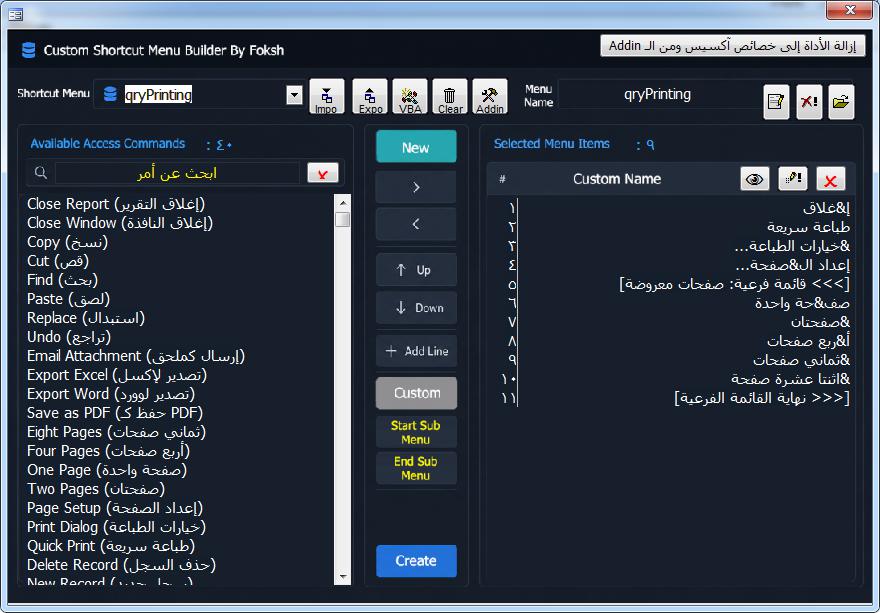Select menu item row 1 إ&غلاق
The height and width of the screenshot is (613, 880).
(672, 208)
